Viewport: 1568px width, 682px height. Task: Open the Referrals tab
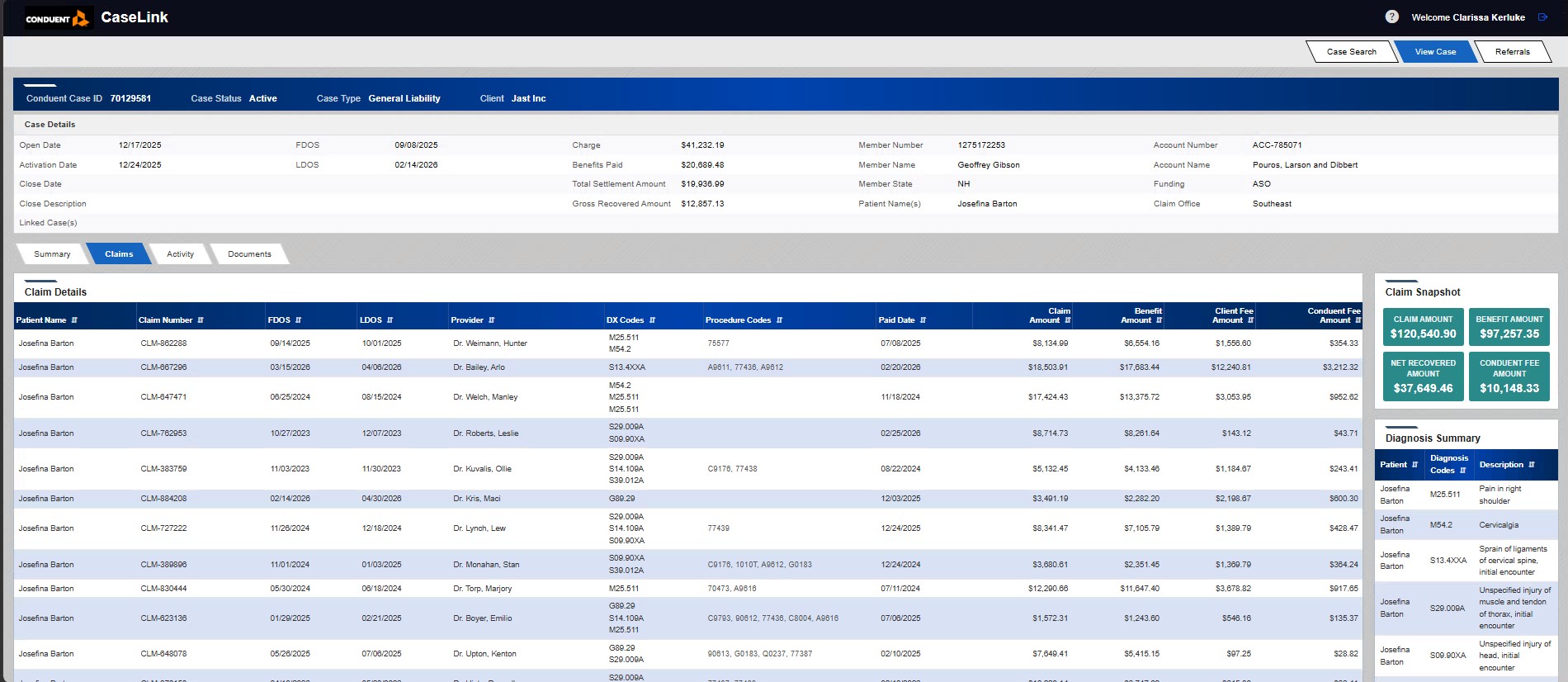coord(1512,52)
